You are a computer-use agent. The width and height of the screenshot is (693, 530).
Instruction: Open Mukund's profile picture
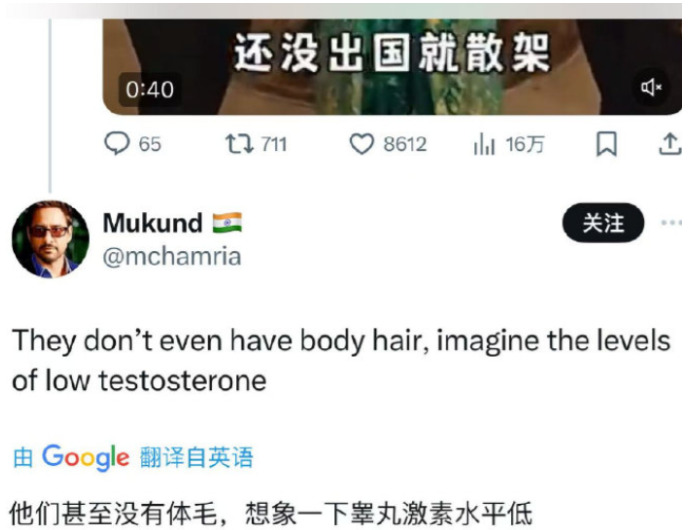(x=50, y=239)
